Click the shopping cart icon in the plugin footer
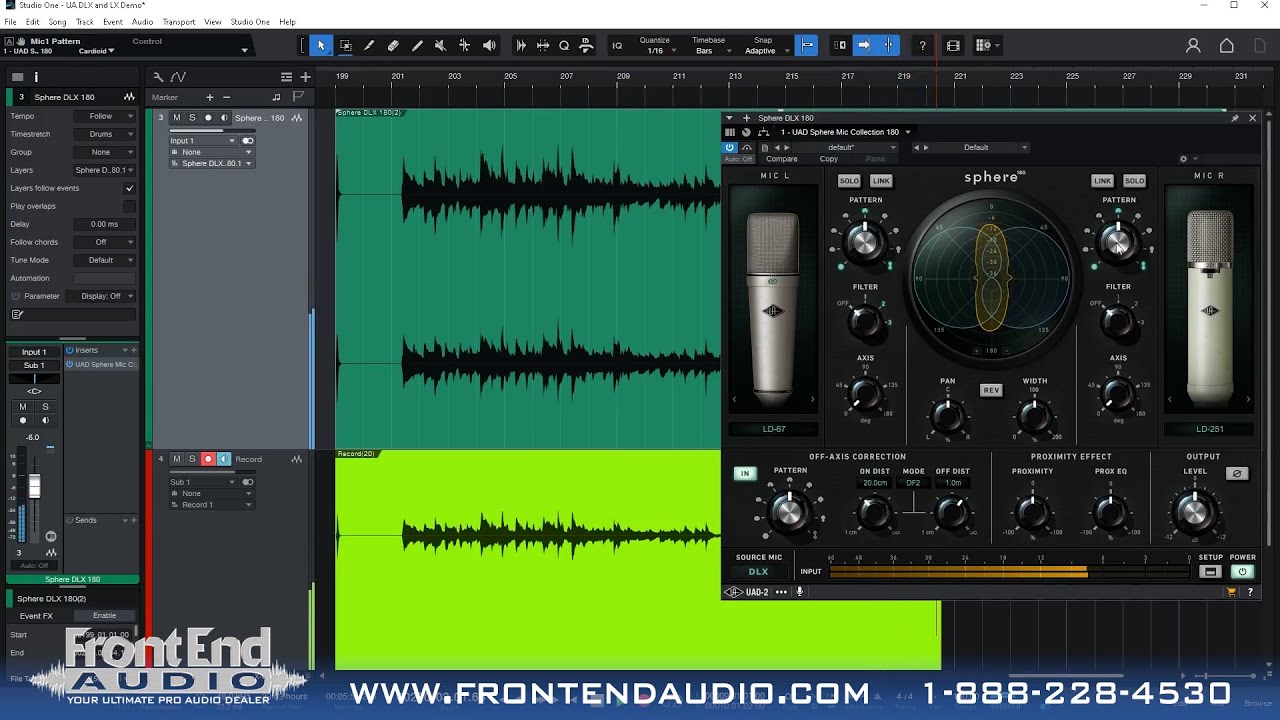 tap(1232, 592)
